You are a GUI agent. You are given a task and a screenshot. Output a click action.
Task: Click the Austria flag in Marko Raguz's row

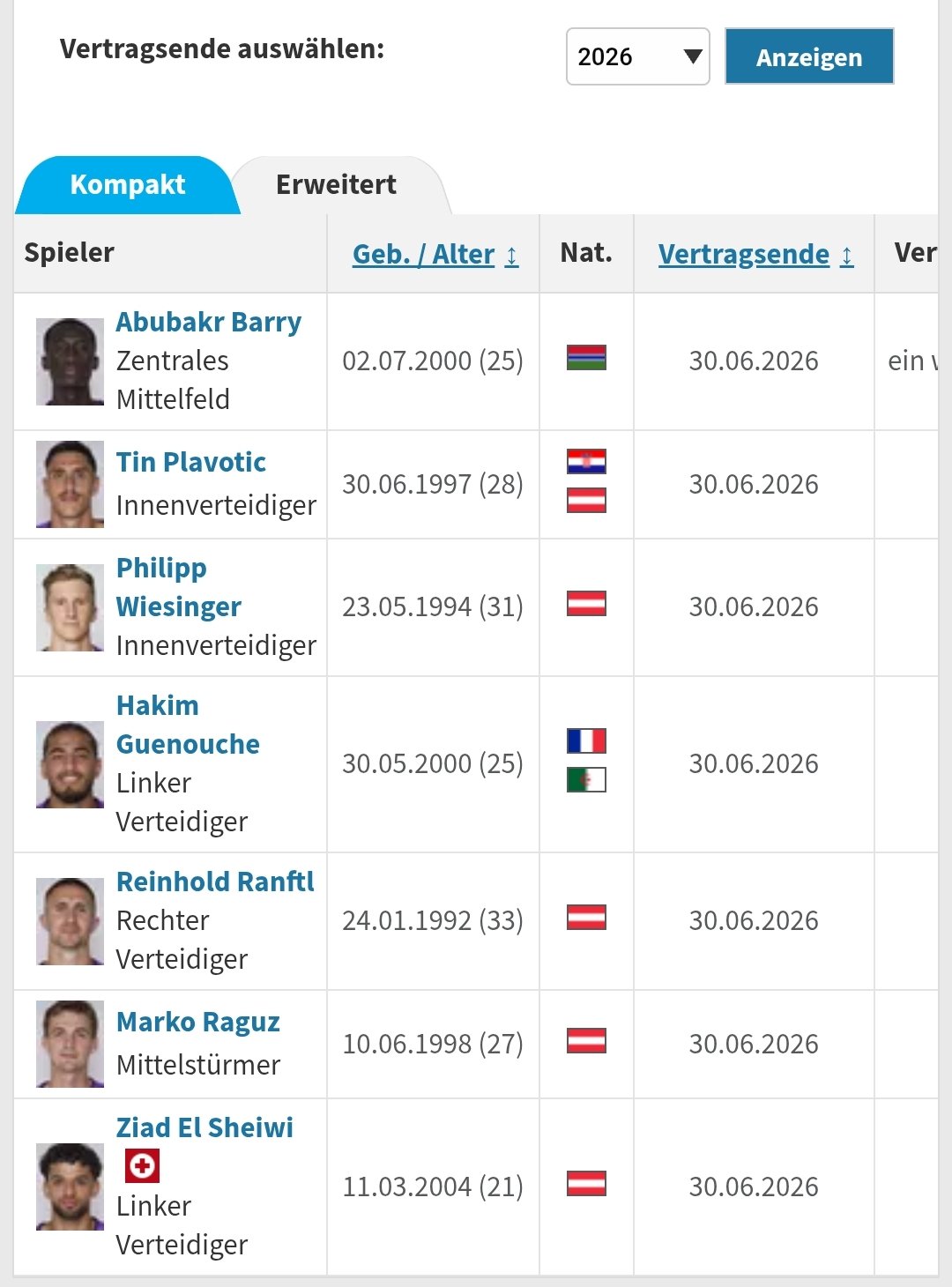(586, 1041)
